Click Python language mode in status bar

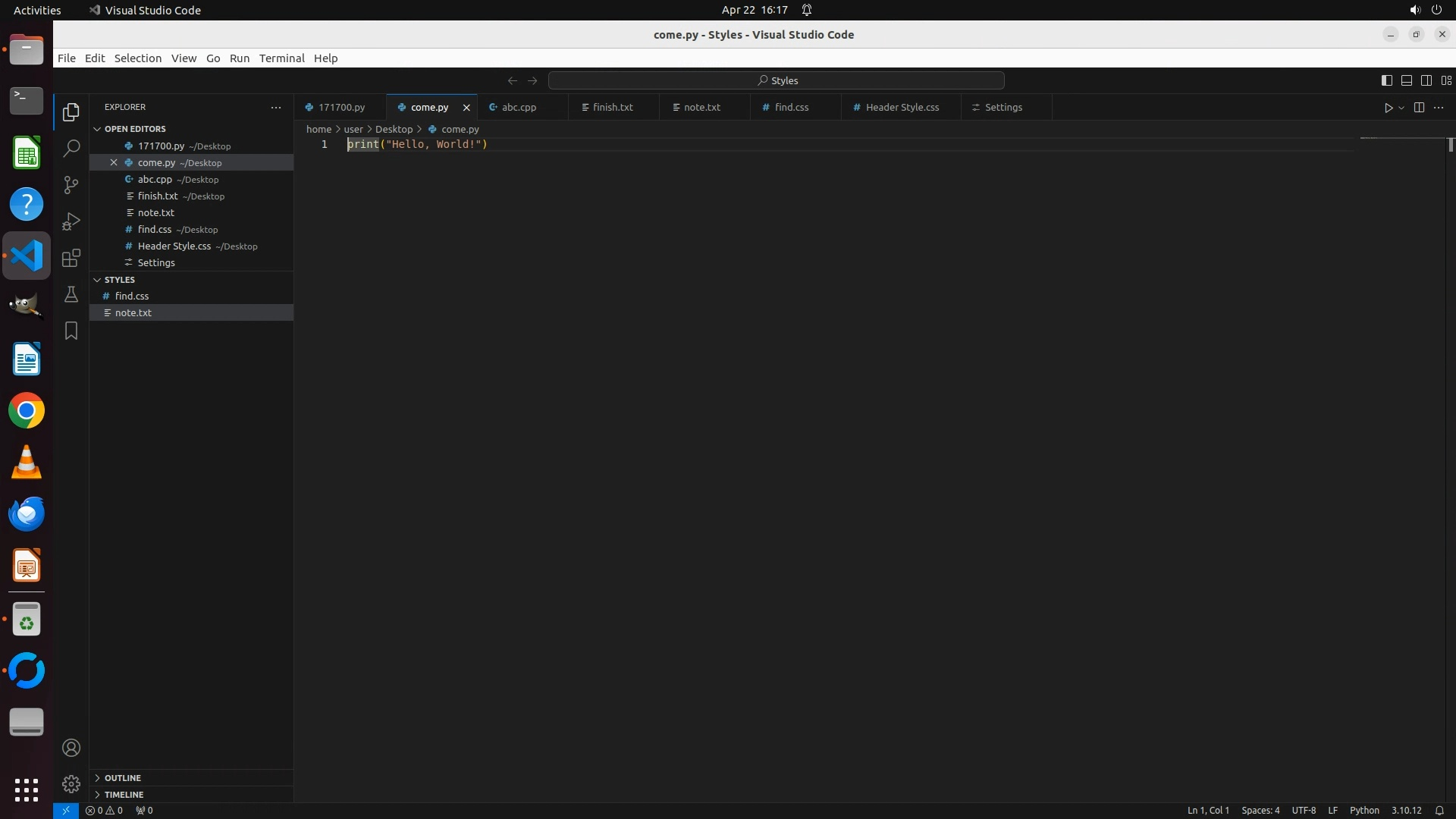(1363, 811)
